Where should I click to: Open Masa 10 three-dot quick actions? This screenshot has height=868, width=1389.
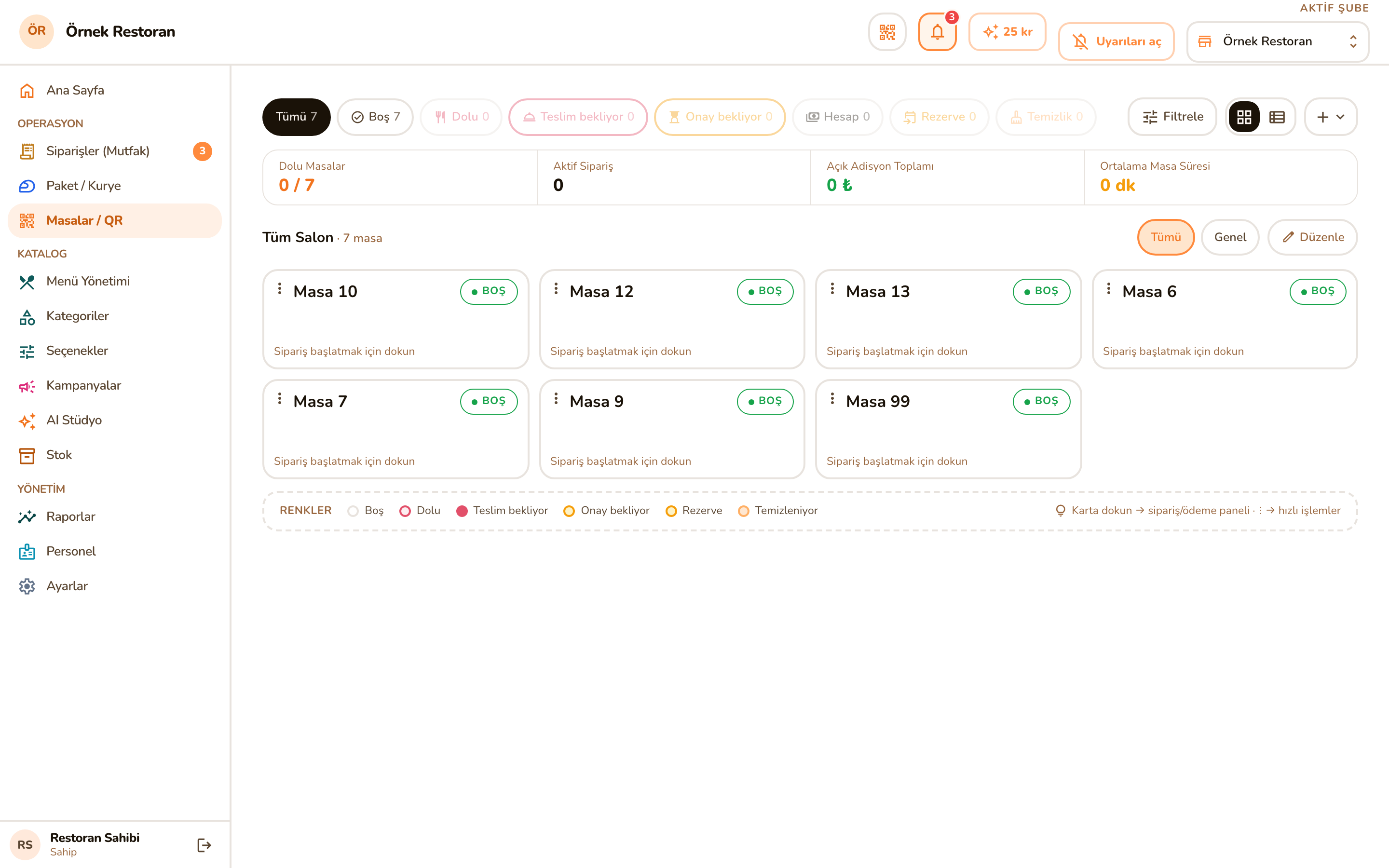[x=280, y=289]
